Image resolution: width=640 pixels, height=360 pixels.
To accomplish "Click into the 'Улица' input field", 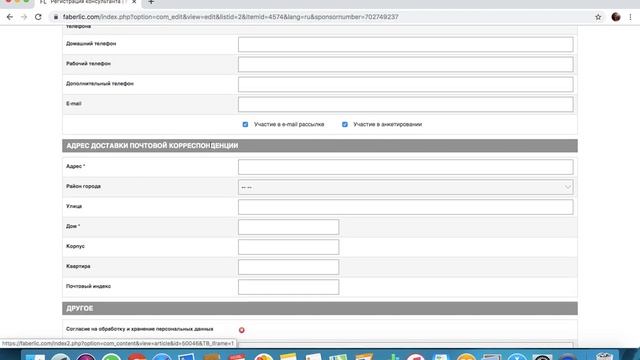I will coord(405,207).
